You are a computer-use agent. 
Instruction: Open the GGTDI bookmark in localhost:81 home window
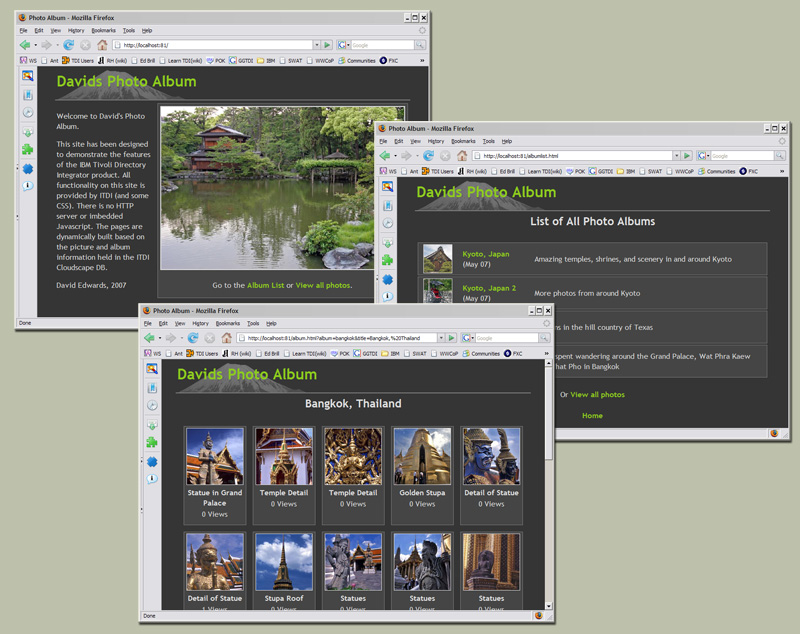coord(241,61)
